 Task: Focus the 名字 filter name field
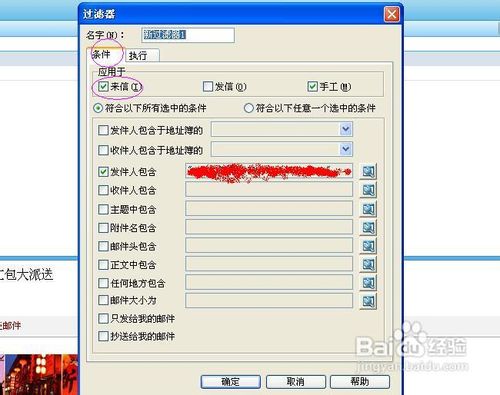pos(188,35)
